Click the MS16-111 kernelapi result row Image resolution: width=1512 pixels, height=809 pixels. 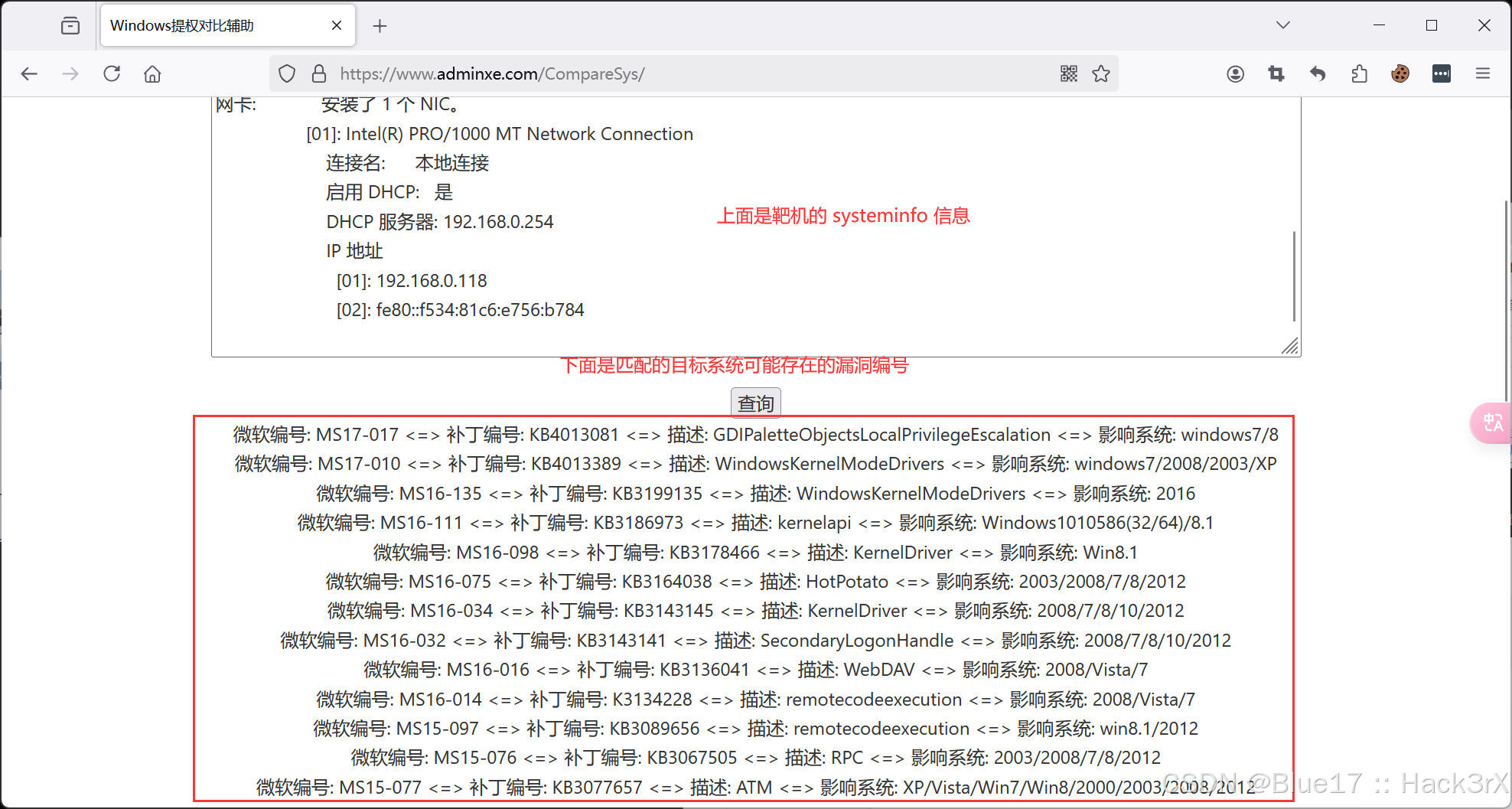coord(756,523)
